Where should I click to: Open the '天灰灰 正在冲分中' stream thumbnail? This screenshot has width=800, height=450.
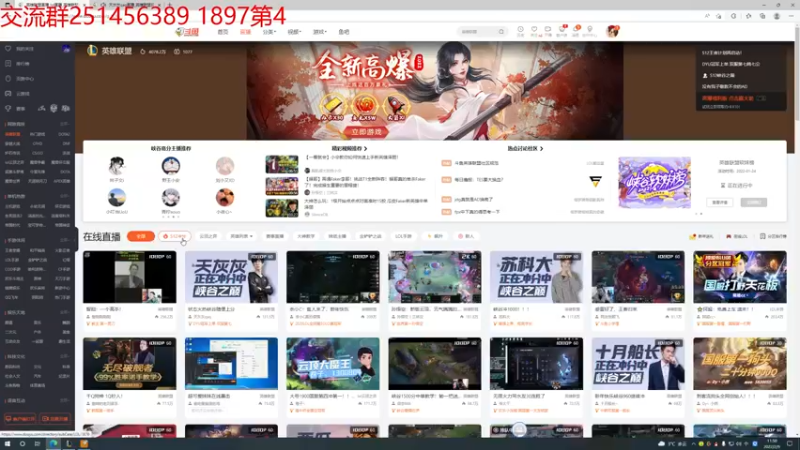232,277
